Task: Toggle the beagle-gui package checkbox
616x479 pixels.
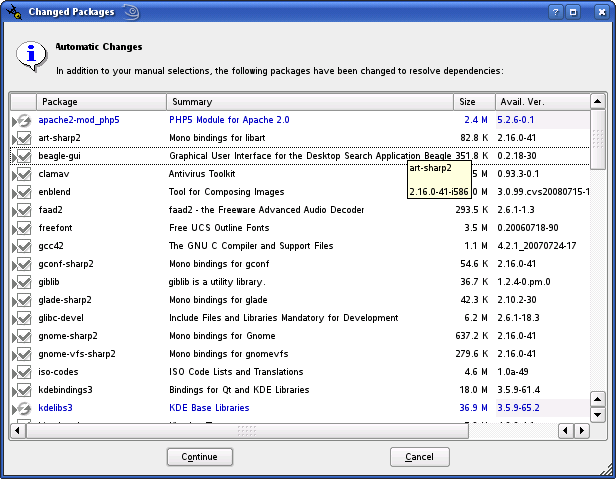Action: pyautogui.click(x=24, y=156)
